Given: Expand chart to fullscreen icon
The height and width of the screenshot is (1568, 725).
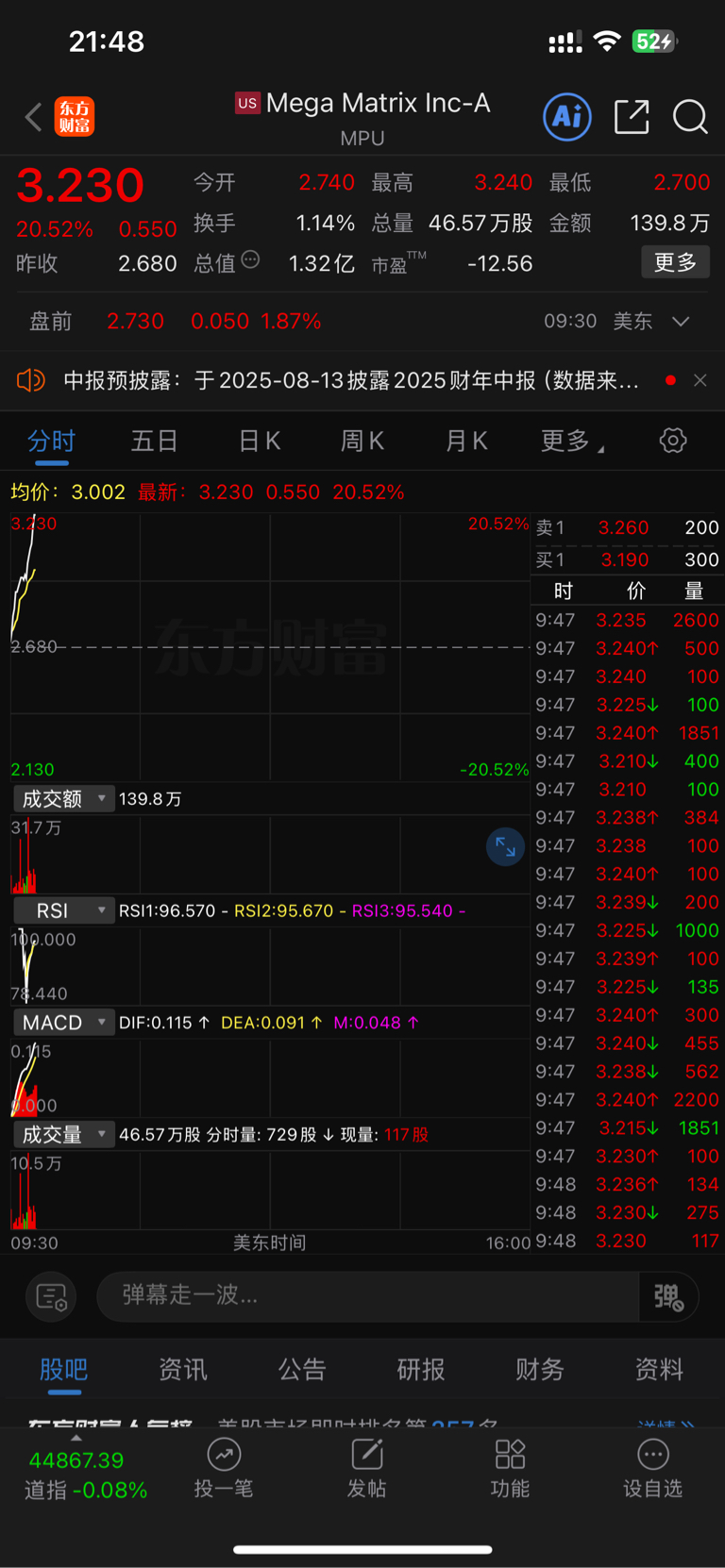Looking at the screenshot, I should [x=505, y=846].
